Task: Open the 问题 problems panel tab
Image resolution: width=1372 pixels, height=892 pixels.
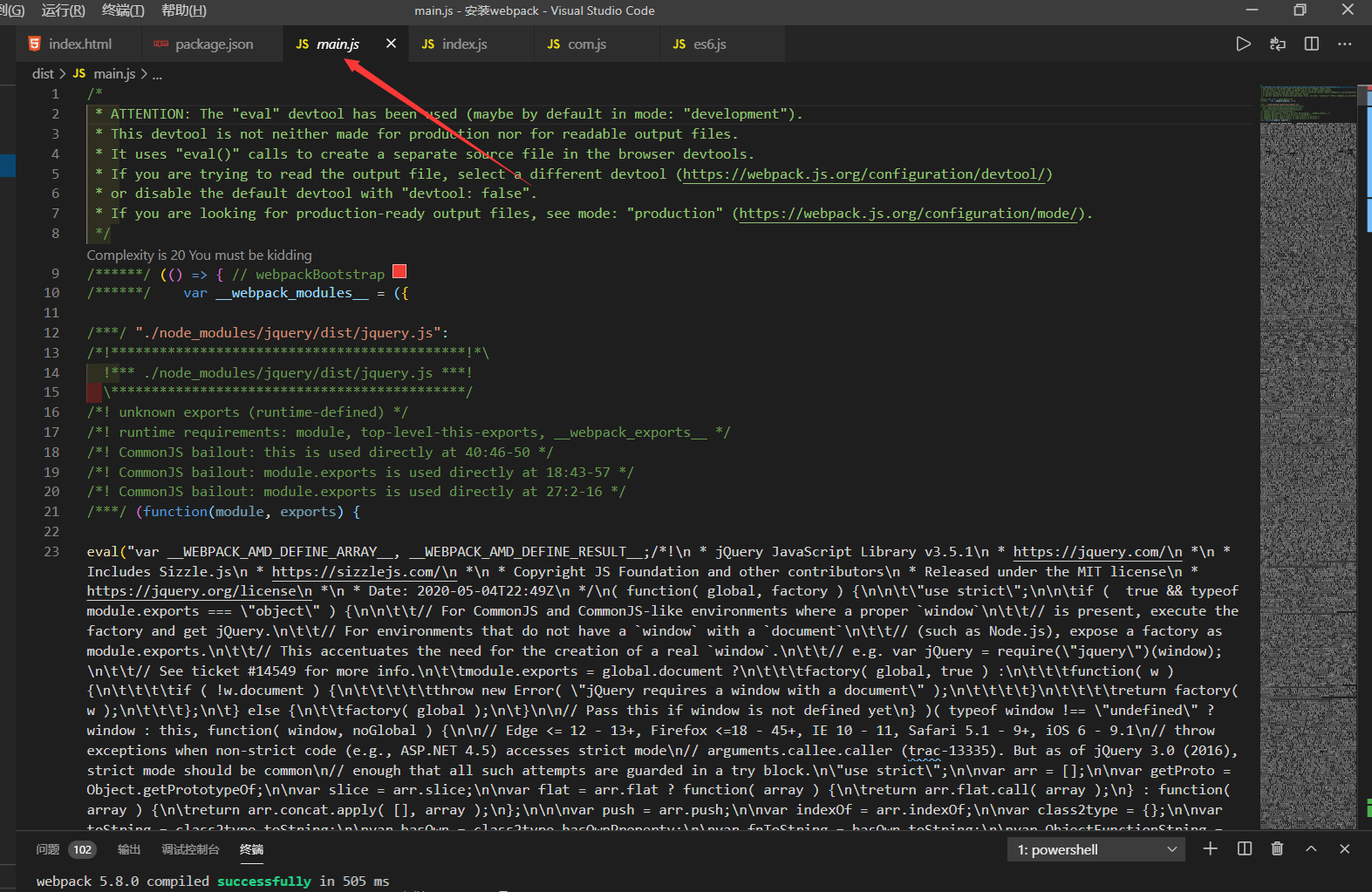Action: (48, 849)
